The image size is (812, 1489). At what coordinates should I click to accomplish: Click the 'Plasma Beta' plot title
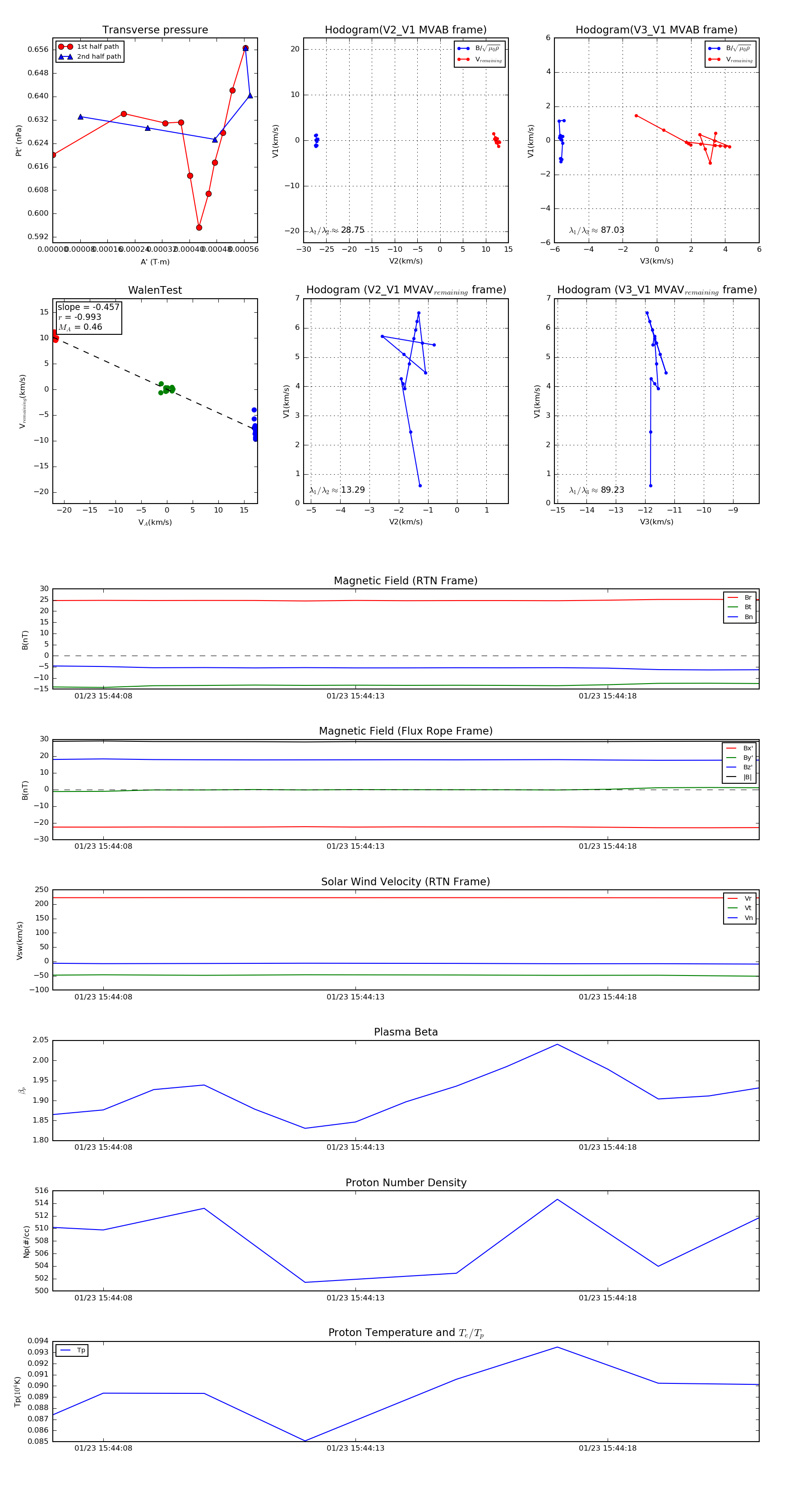pos(406,1032)
